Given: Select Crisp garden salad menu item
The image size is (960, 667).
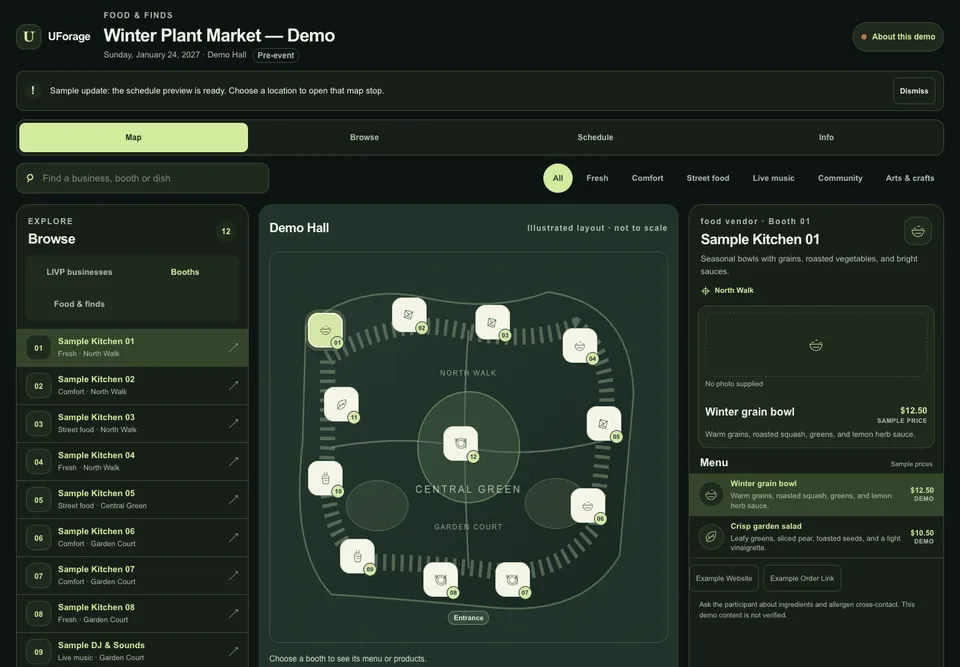Looking at the screenshot, I should pyautogui.click(x=816, y=537).
